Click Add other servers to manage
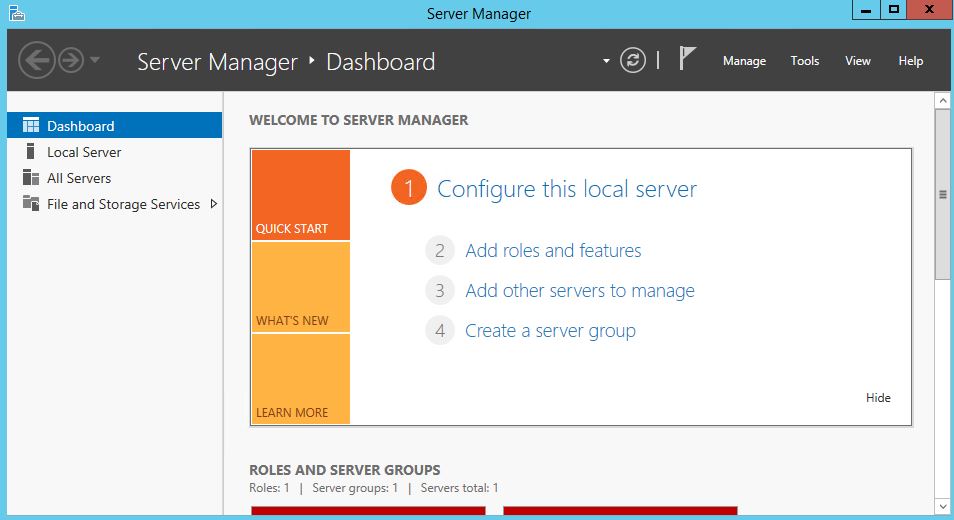954x520 pixels. (580, 291)
